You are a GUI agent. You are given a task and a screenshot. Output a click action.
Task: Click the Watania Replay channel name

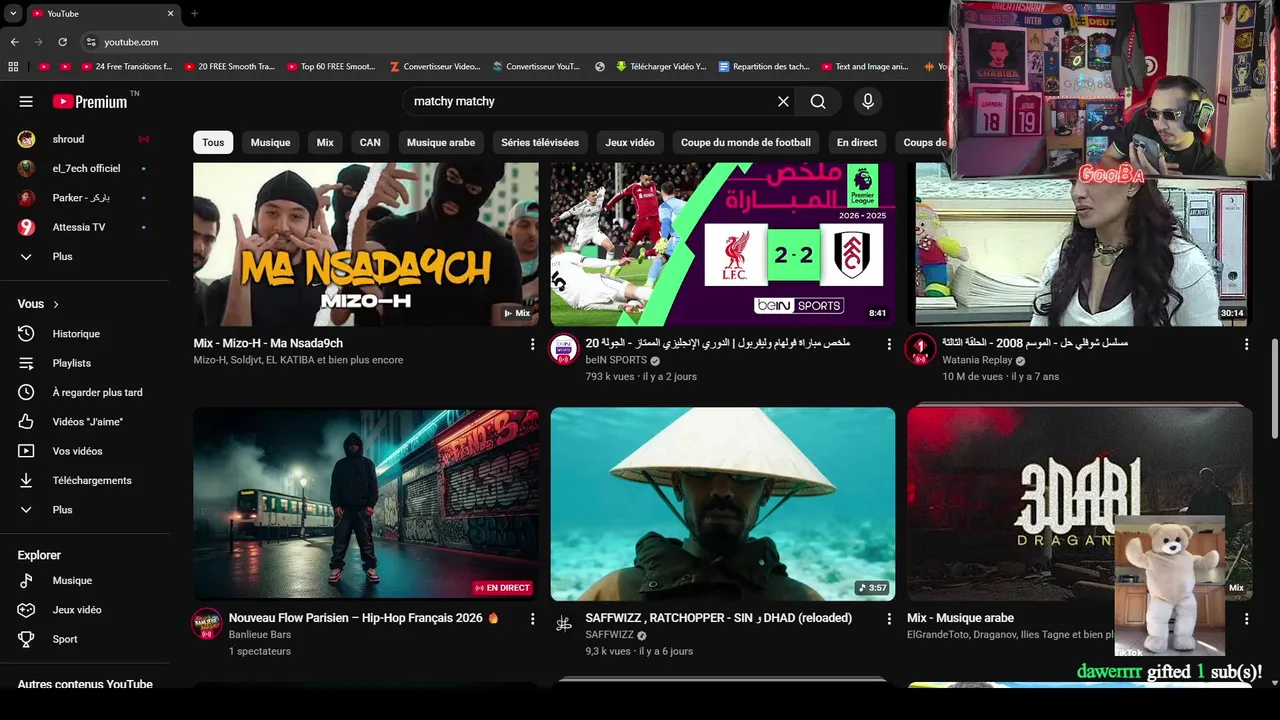[x=977, y=360]
